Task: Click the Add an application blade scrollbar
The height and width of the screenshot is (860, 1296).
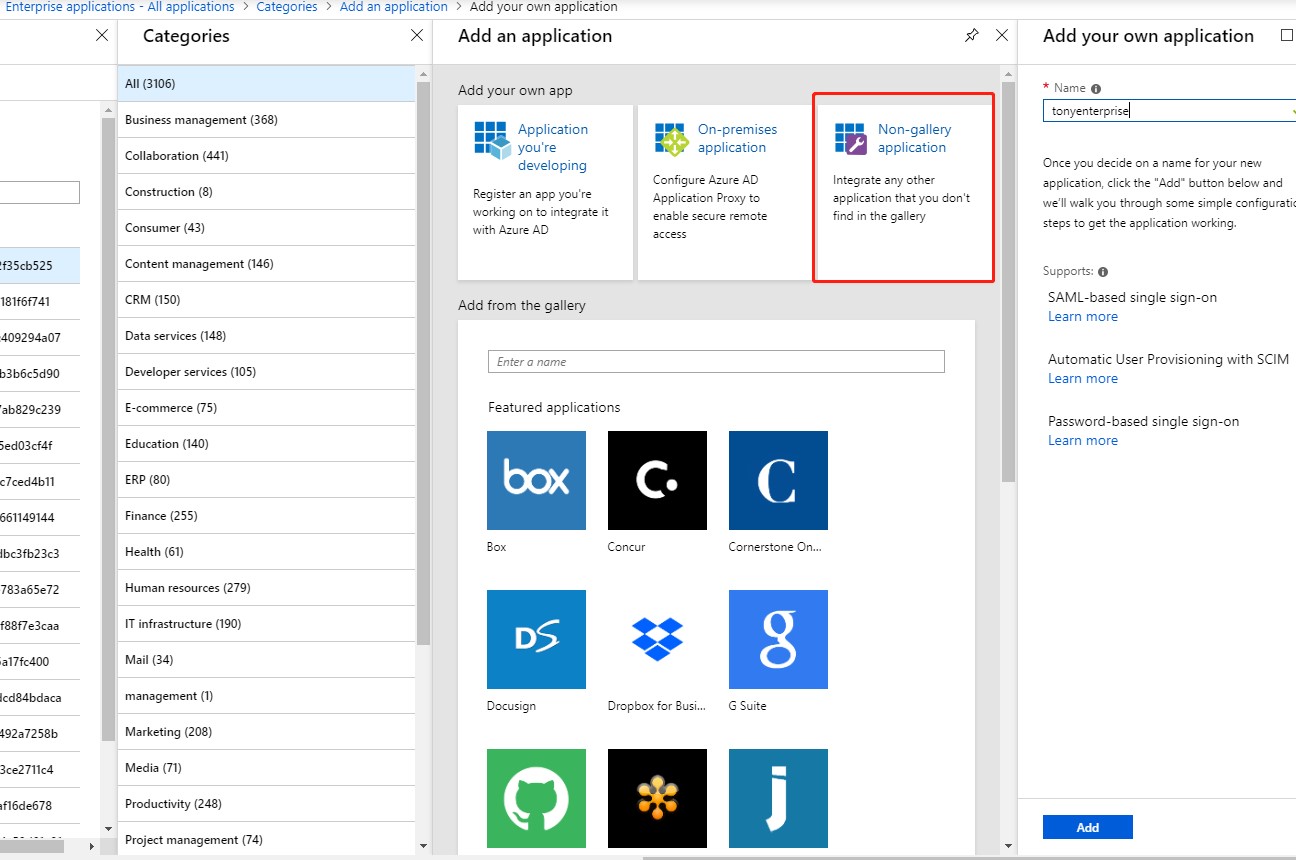Action: click(1008, 280)
